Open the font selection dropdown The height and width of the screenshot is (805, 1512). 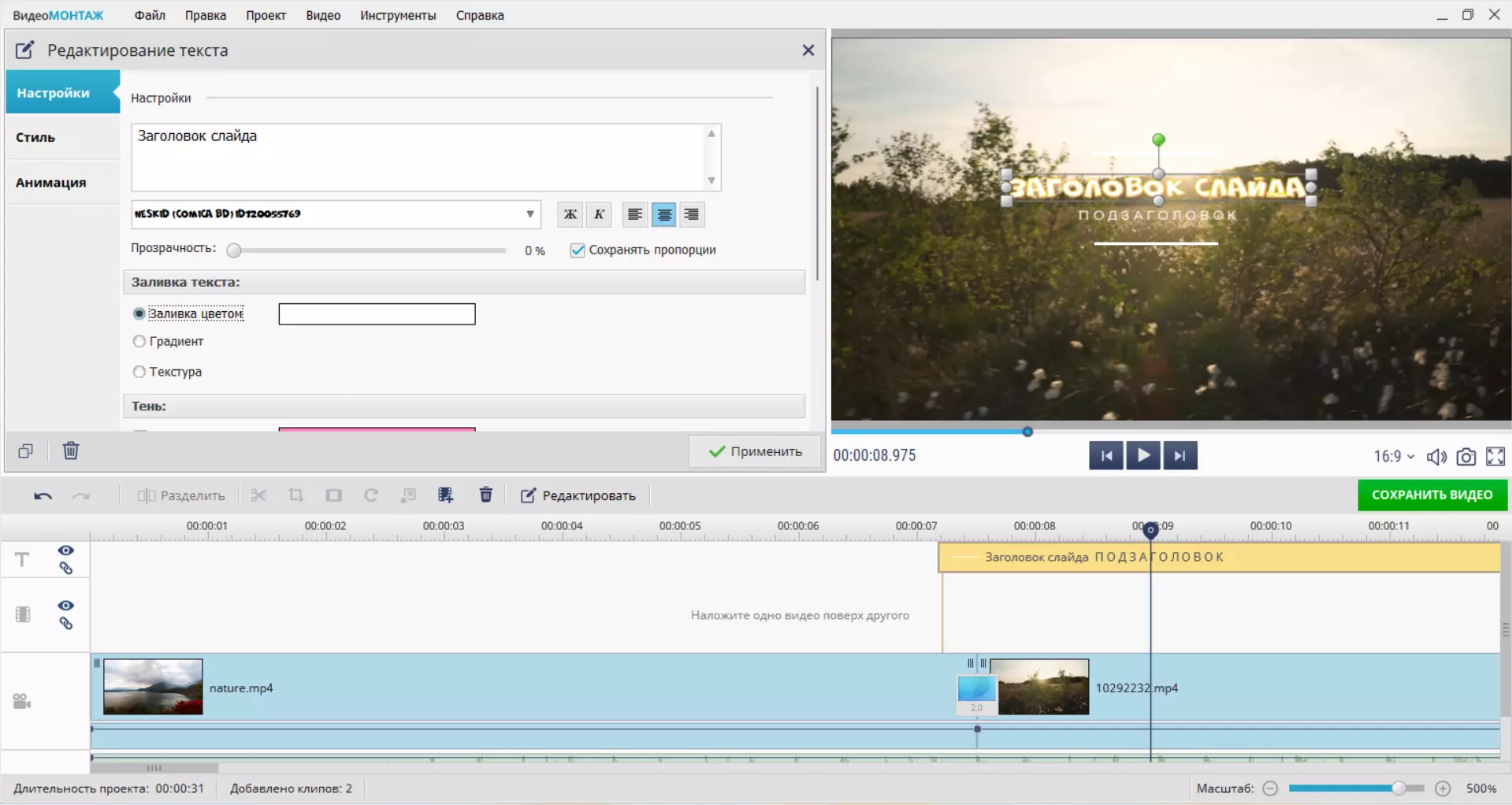[x=529, y=214]
